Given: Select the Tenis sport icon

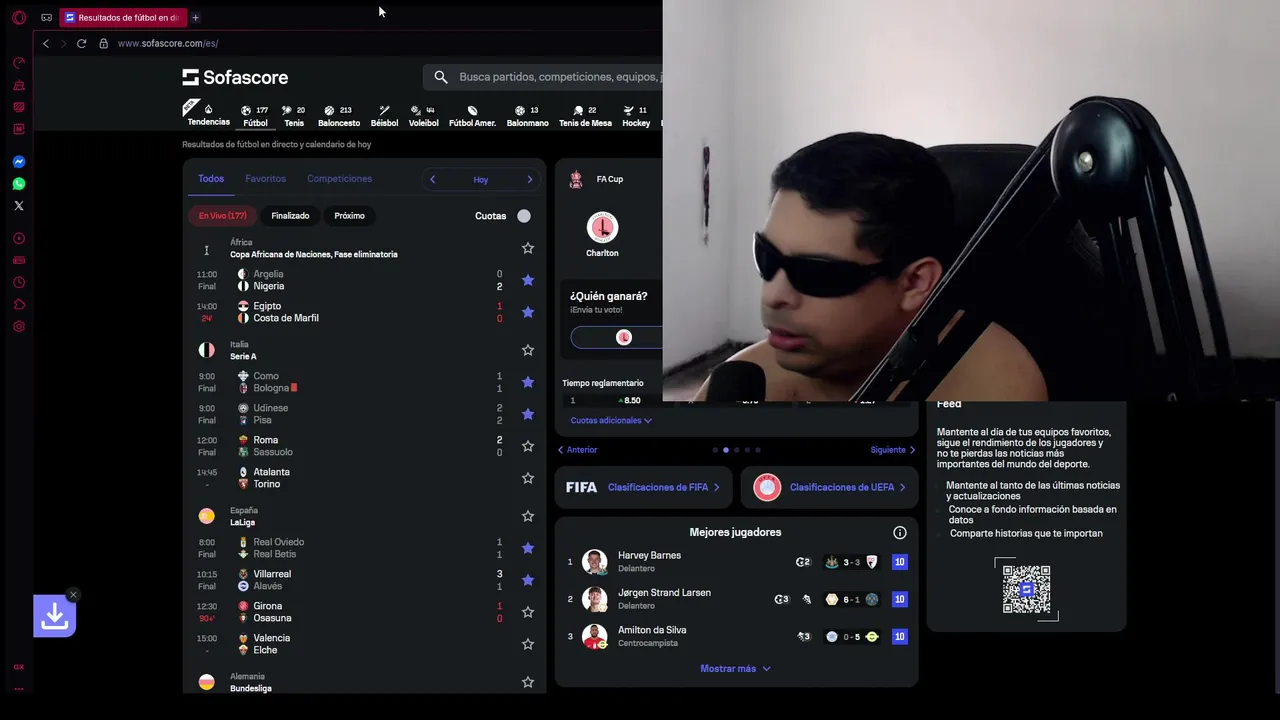Looking at the screenshot, I should point(294,116).
